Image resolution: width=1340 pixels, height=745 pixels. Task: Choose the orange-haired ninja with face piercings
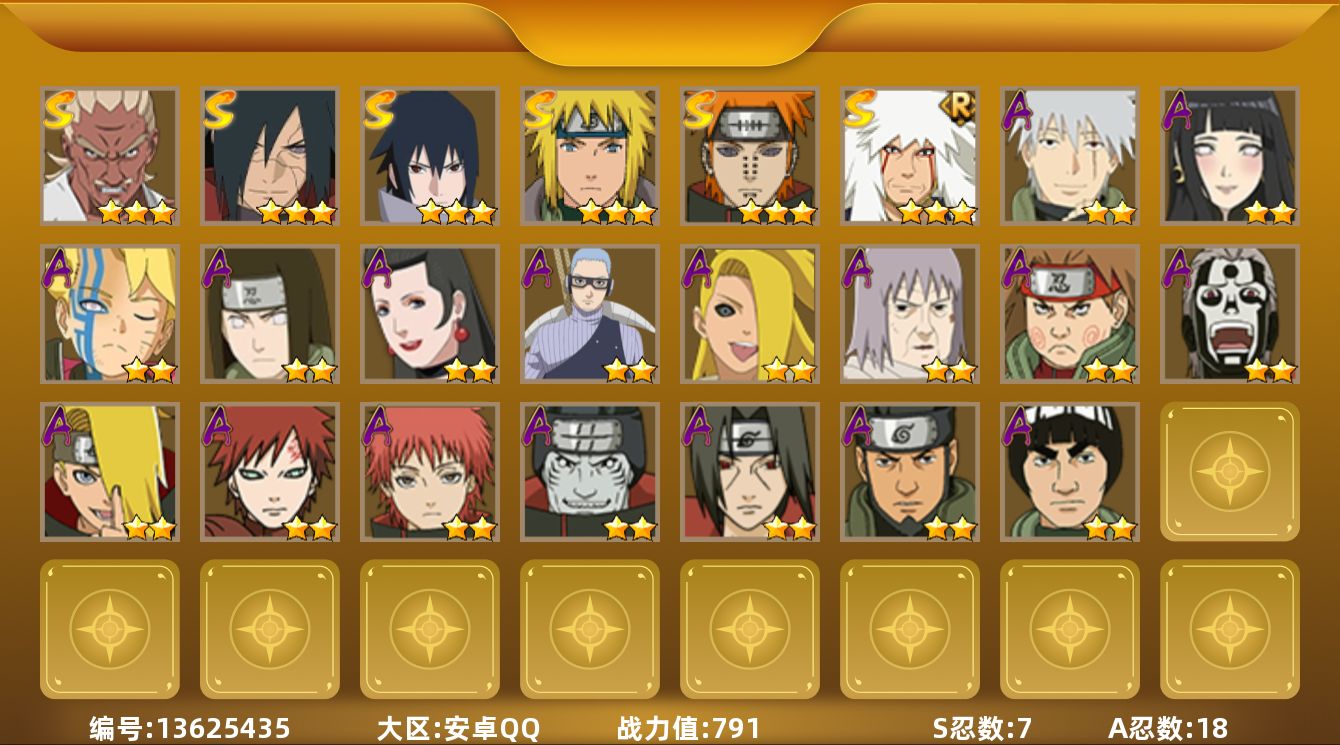pos(749,155)
